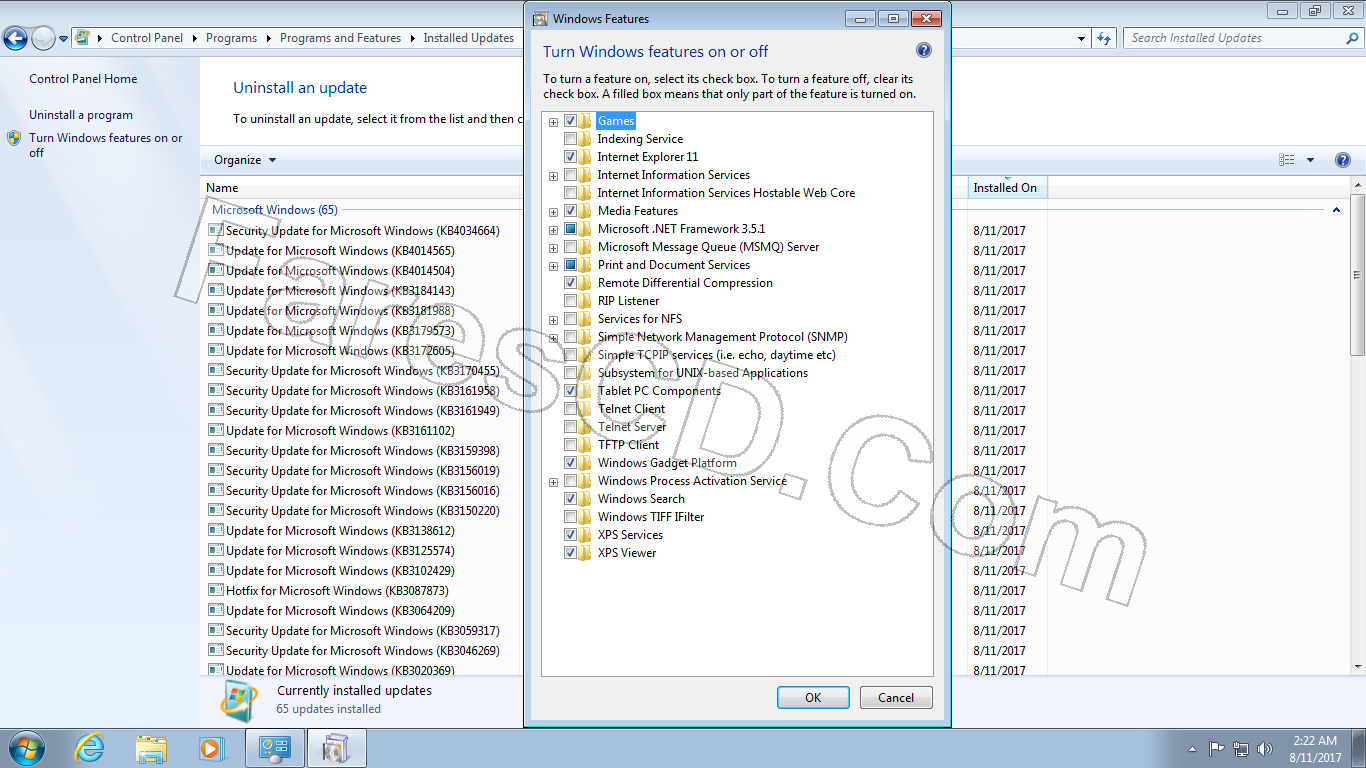Expand the Media Features node
1366x768 pixels.
click(553, 212)
